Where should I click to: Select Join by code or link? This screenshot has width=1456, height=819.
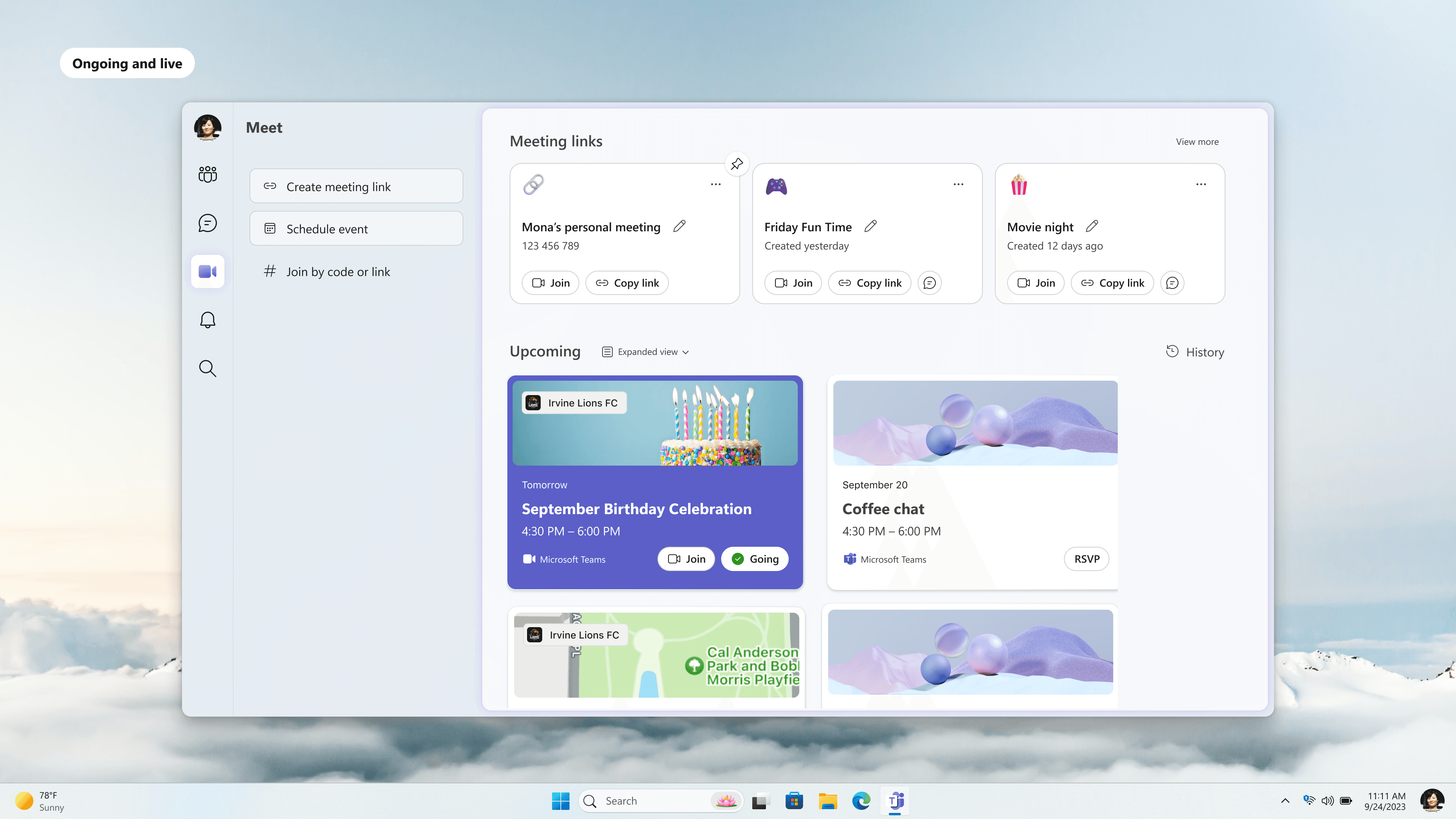coord(337,271)
